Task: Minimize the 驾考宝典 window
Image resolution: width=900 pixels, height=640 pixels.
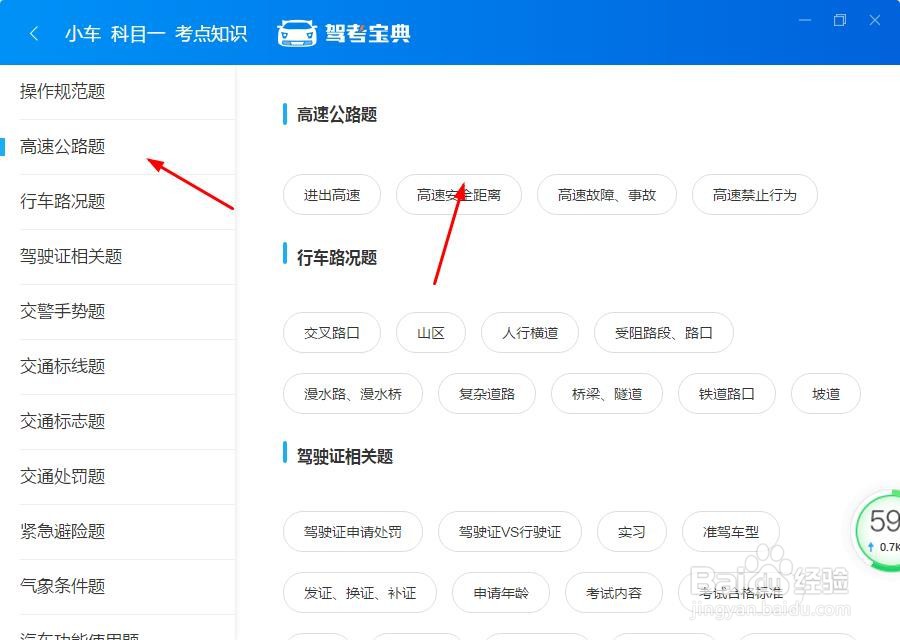Action: click(x=805, y=21)
